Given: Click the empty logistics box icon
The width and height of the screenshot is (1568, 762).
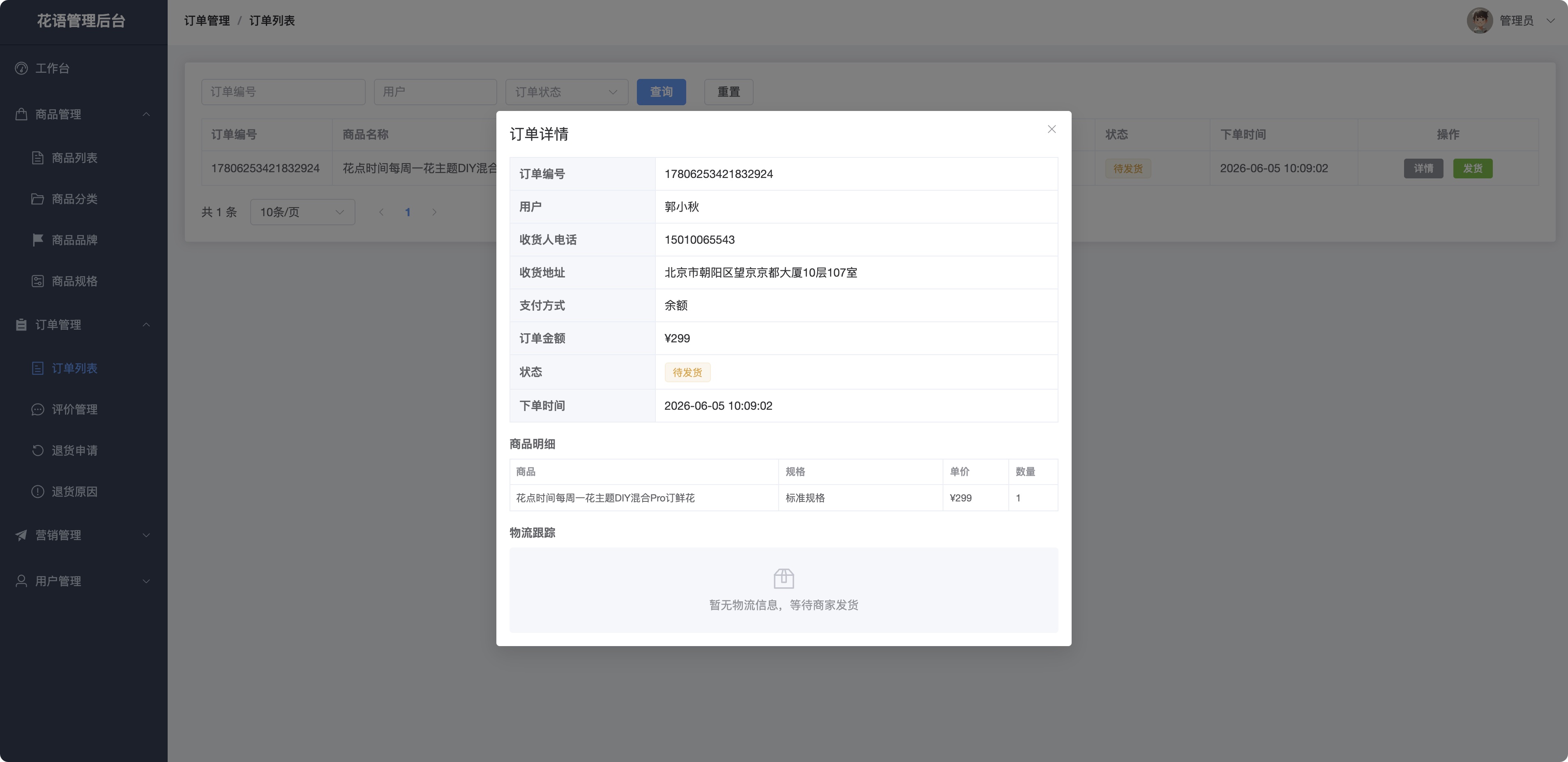Looking at the screenshot, I should point(784,578).
